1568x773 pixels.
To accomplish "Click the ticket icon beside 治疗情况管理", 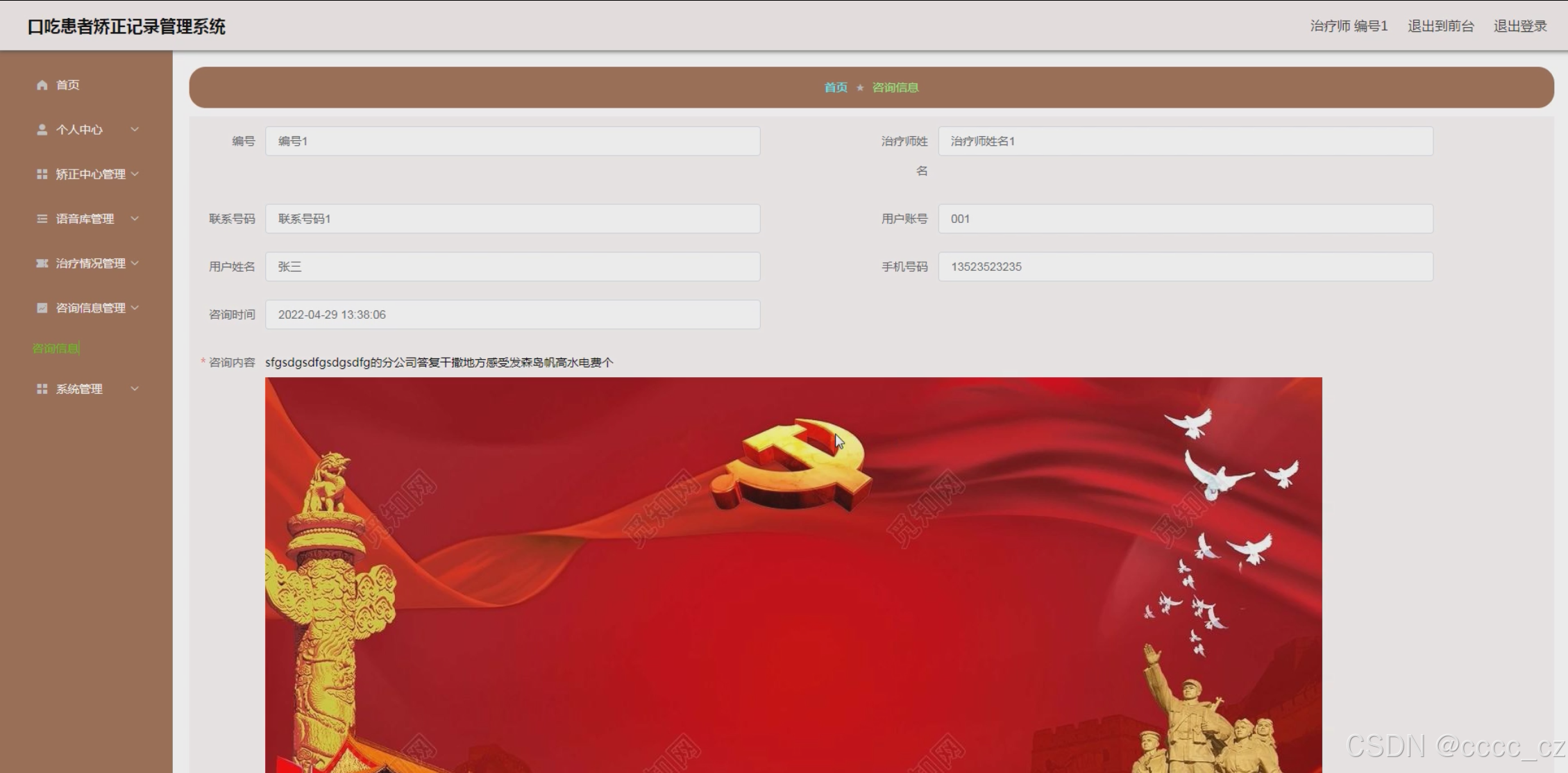I will point(42,263).
